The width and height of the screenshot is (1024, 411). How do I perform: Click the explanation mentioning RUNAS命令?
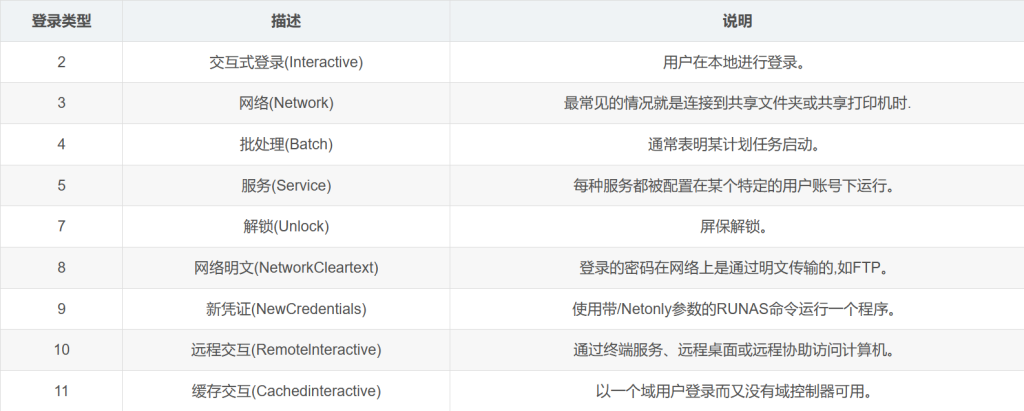[737, 308]
